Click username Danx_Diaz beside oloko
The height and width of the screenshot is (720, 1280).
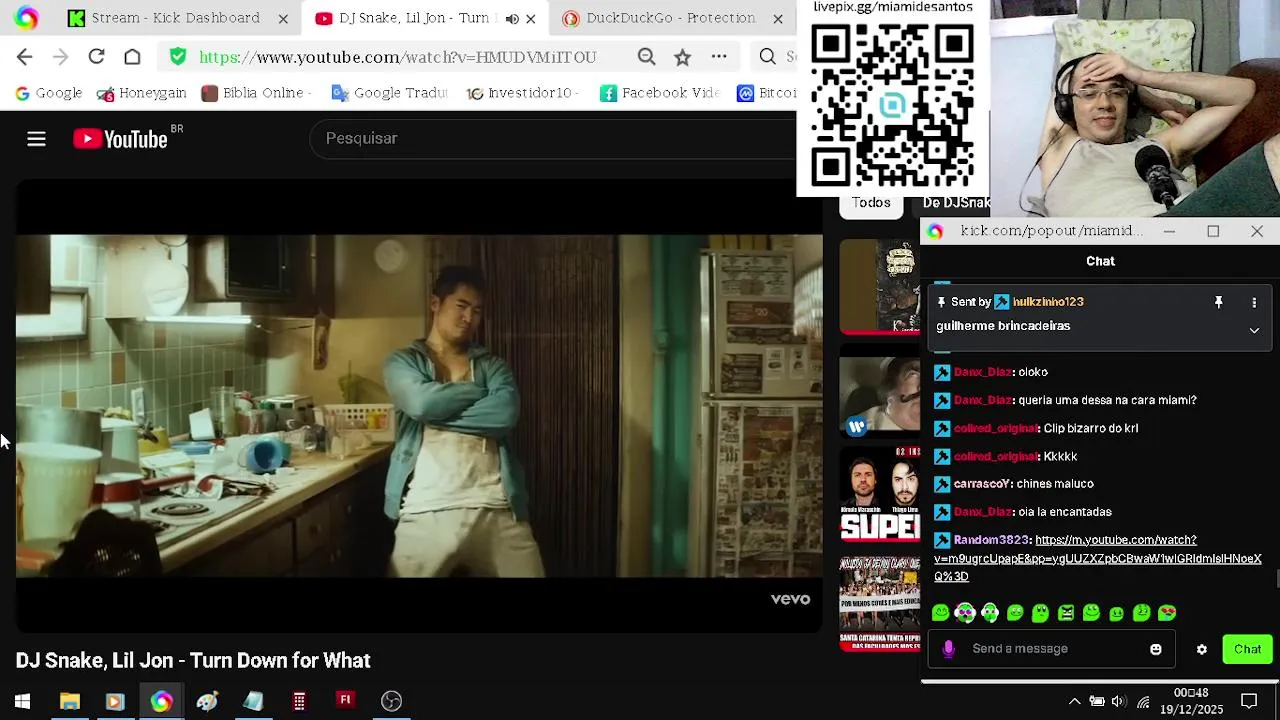[x=982, y=372]
